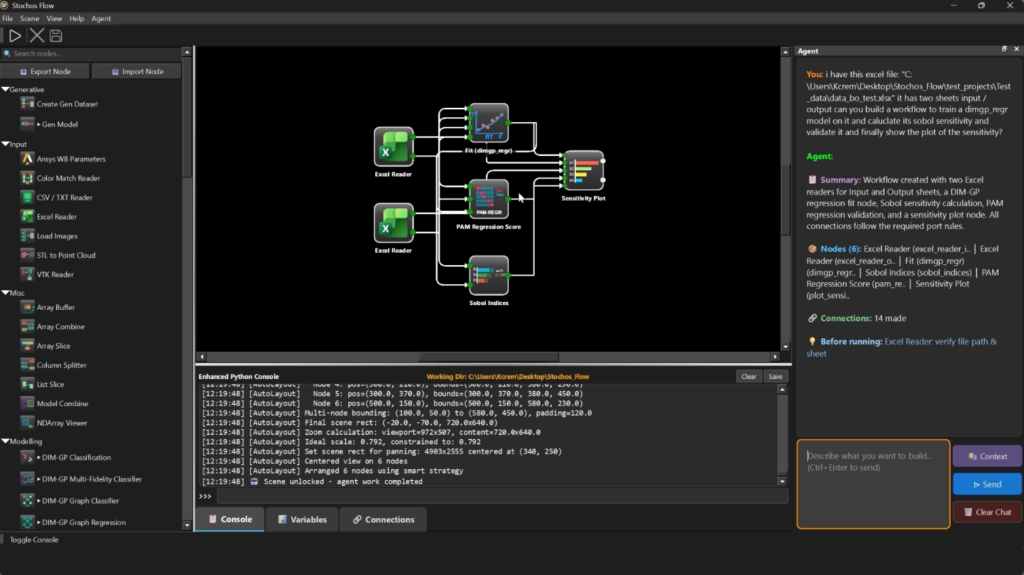Open the Scene menu
This screenshot has width=1024, height=575.
click(30, 19)
